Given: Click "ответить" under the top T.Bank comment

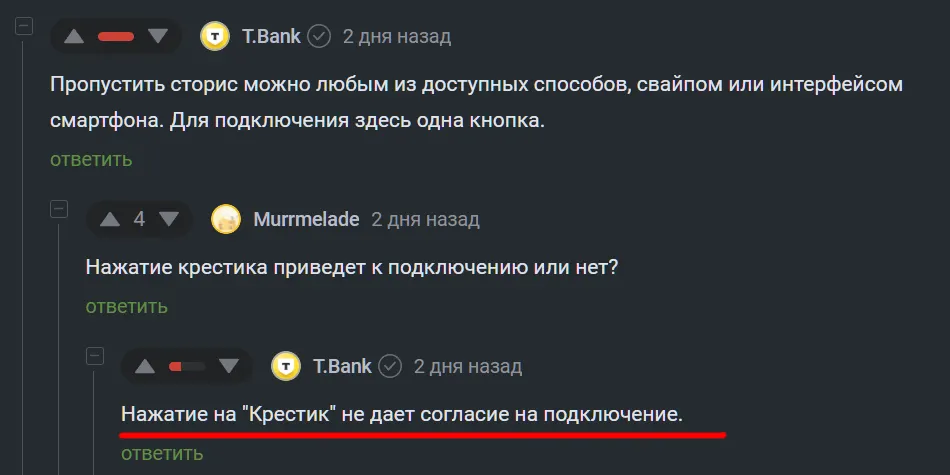Looking at the screenshot, I should (91, 159).
